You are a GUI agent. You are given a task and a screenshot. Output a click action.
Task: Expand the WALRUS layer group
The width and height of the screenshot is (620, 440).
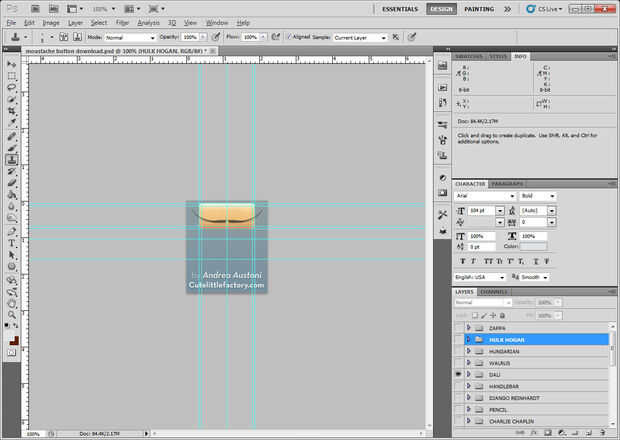[468, 363]
